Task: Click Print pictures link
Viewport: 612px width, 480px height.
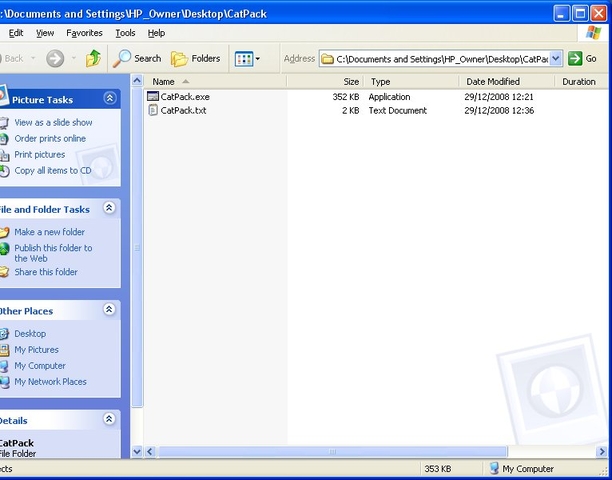Action: (x=40, y=155)
